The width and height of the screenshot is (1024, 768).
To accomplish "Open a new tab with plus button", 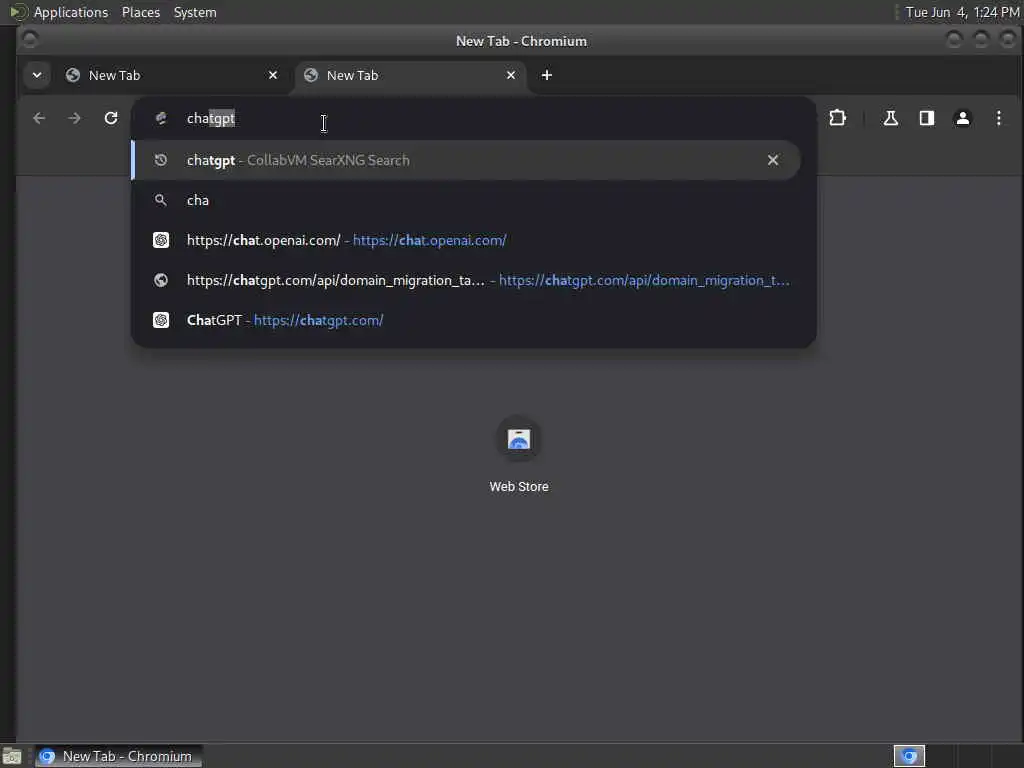I will coord(547,75).
